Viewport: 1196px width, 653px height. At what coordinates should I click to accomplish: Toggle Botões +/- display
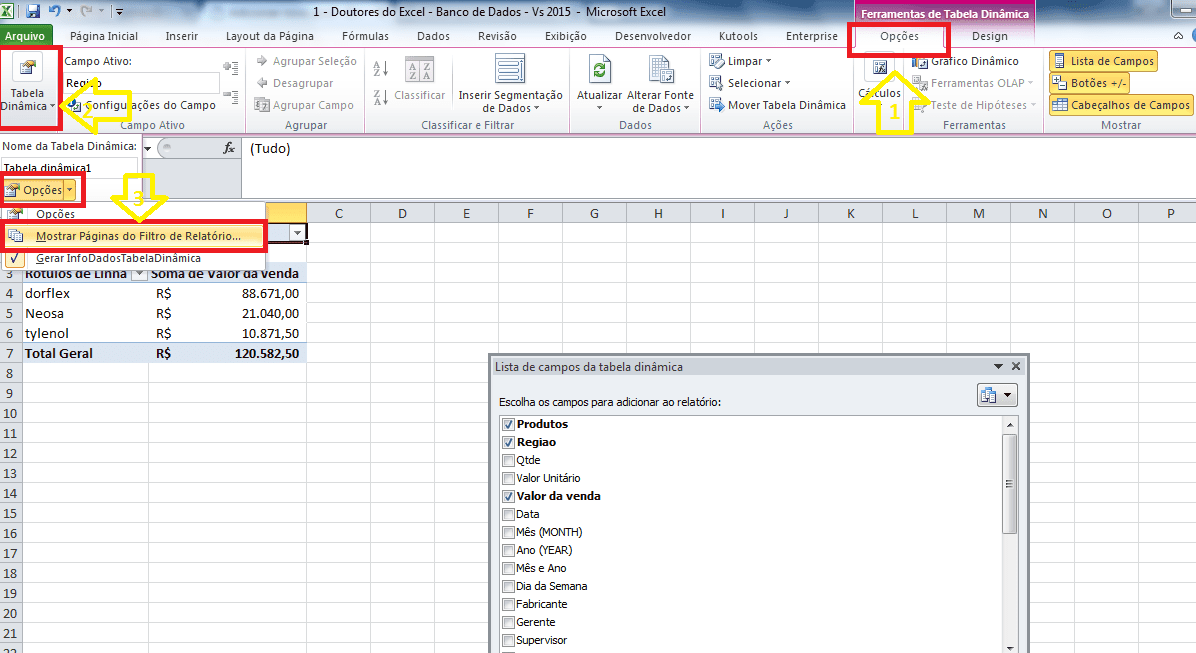click(1089, 83)
